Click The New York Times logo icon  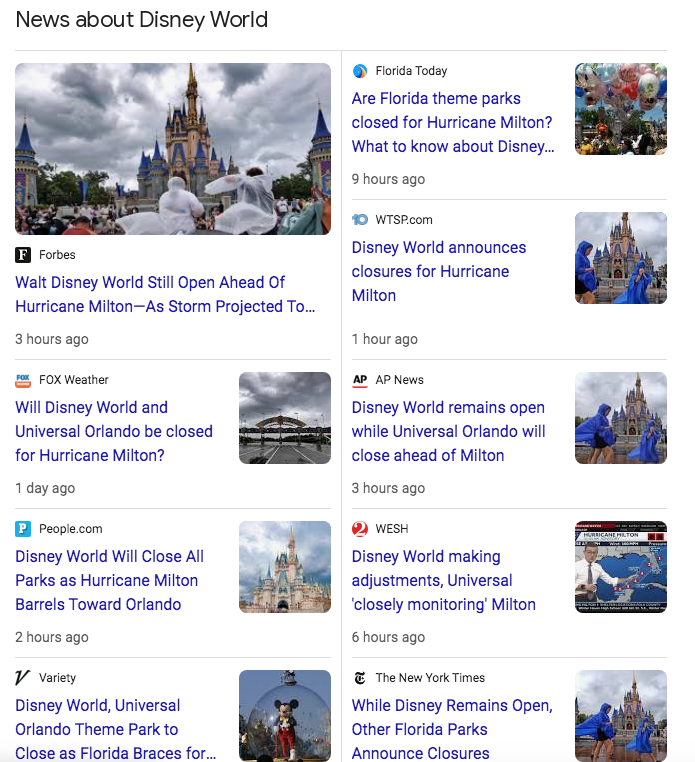(x=360, y=677)
